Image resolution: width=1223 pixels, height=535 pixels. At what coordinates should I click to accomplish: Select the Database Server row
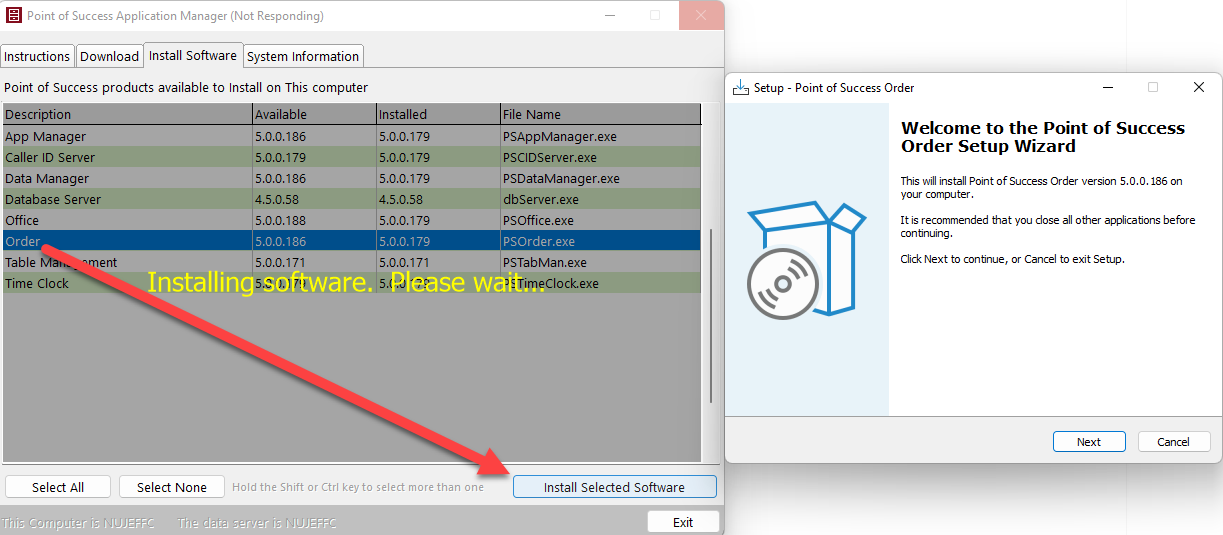[x=352, y=199]
